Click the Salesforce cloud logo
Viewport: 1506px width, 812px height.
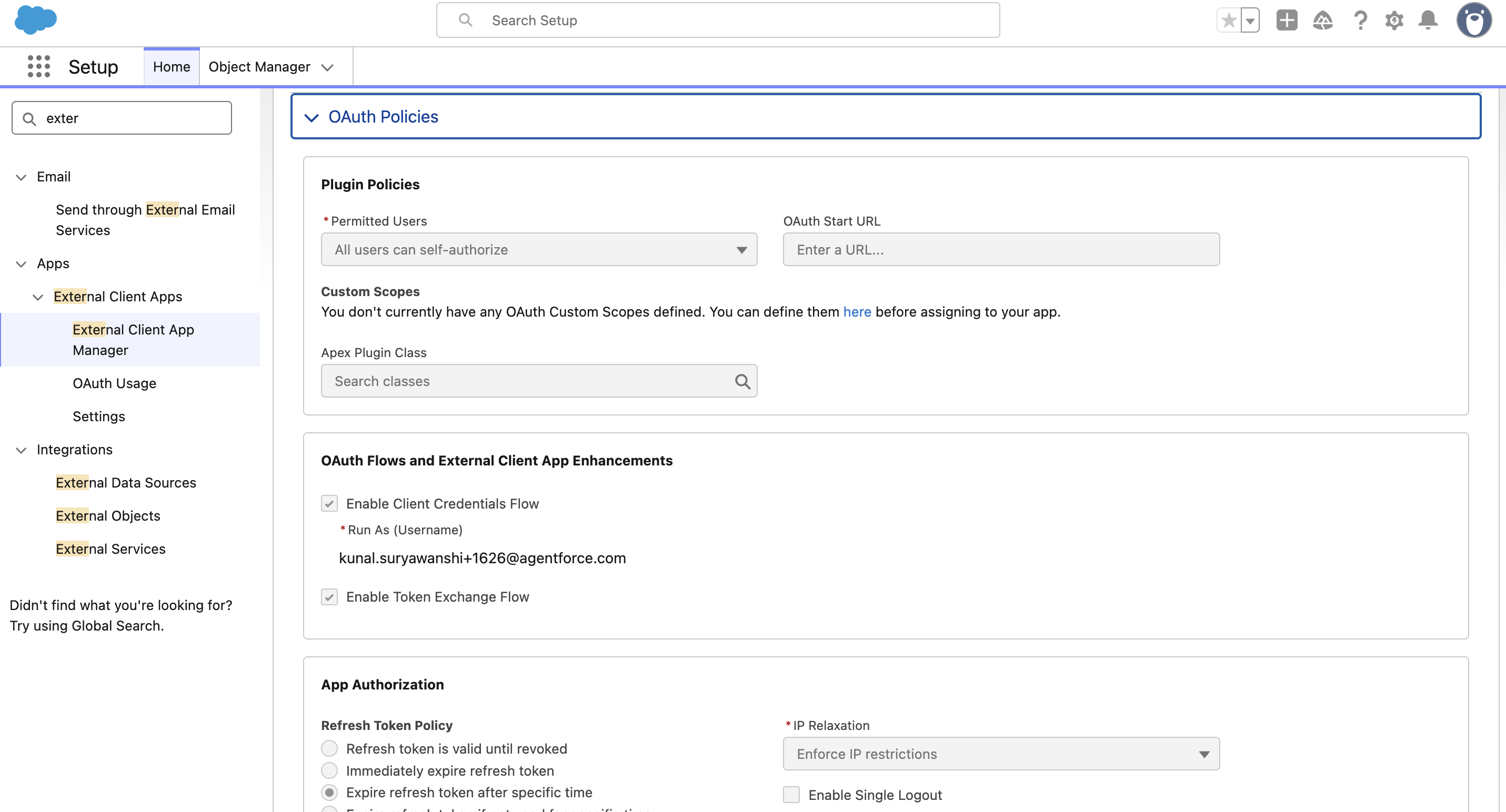[x=36, y=20]
